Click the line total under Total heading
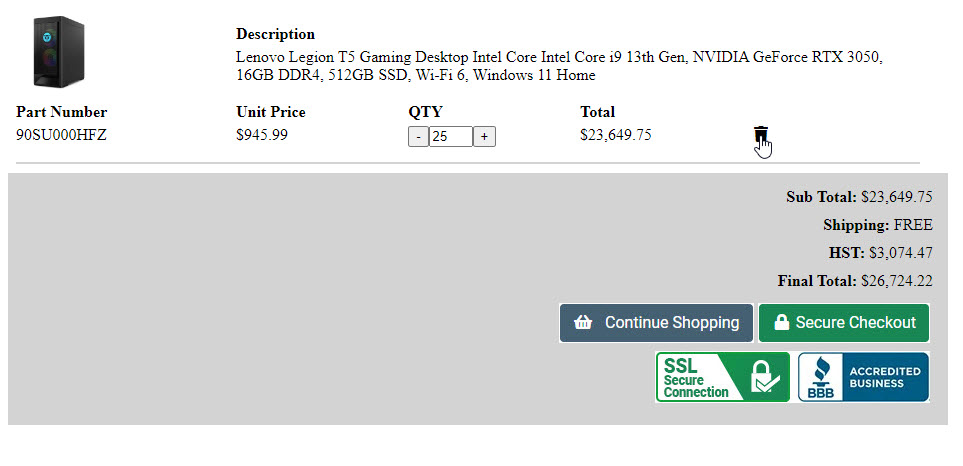The image size is (963, 466). click(615, 135)
